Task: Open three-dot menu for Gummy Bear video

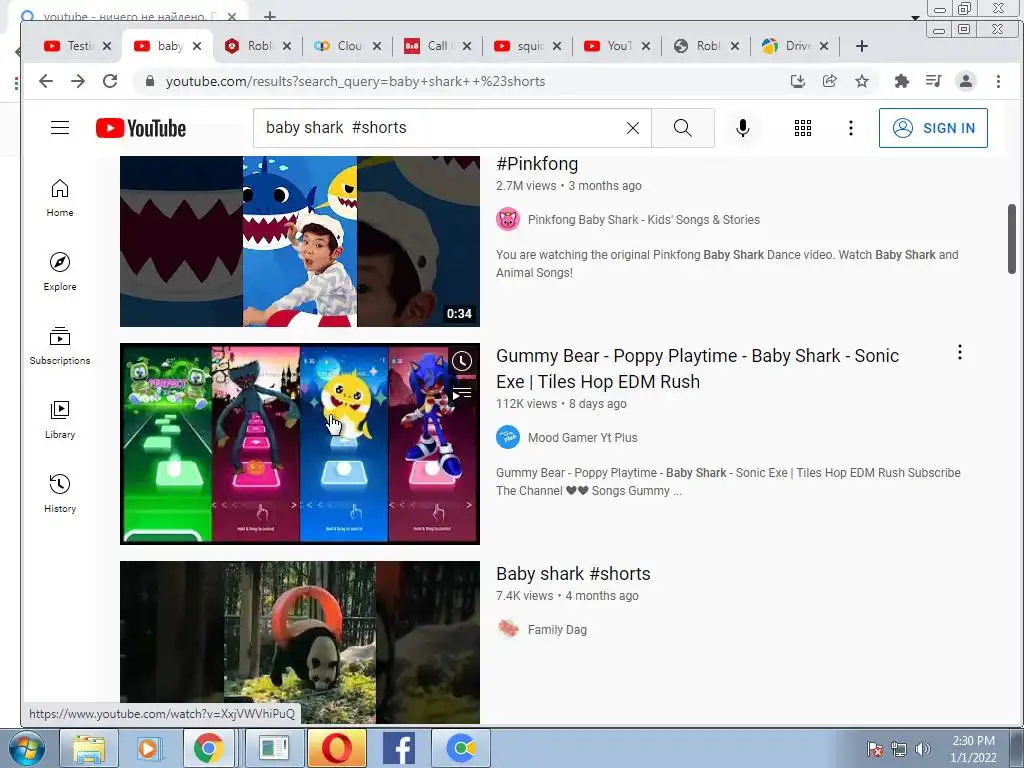Action: [959, 353]
